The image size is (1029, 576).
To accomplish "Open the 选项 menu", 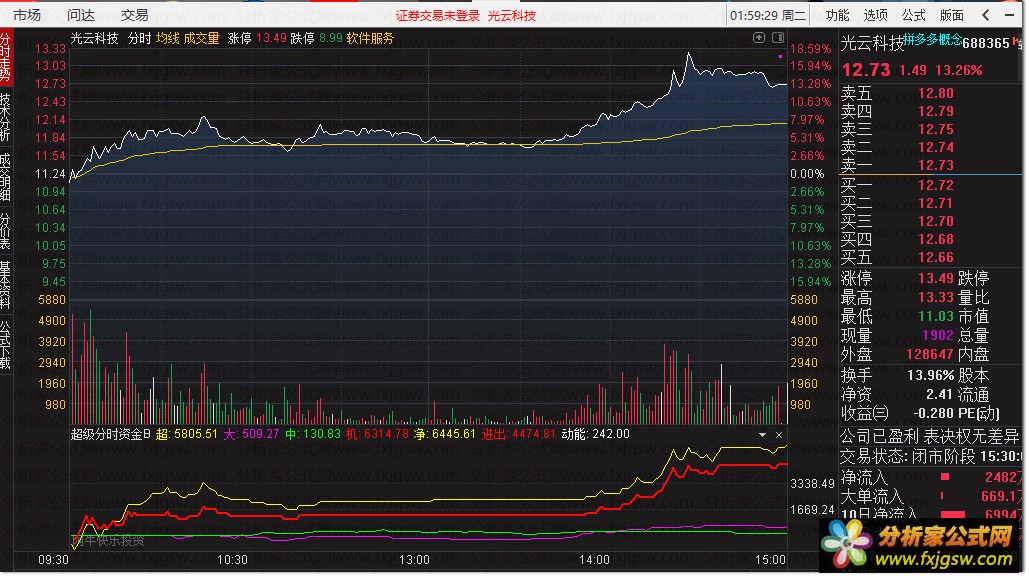I will 875,14.
